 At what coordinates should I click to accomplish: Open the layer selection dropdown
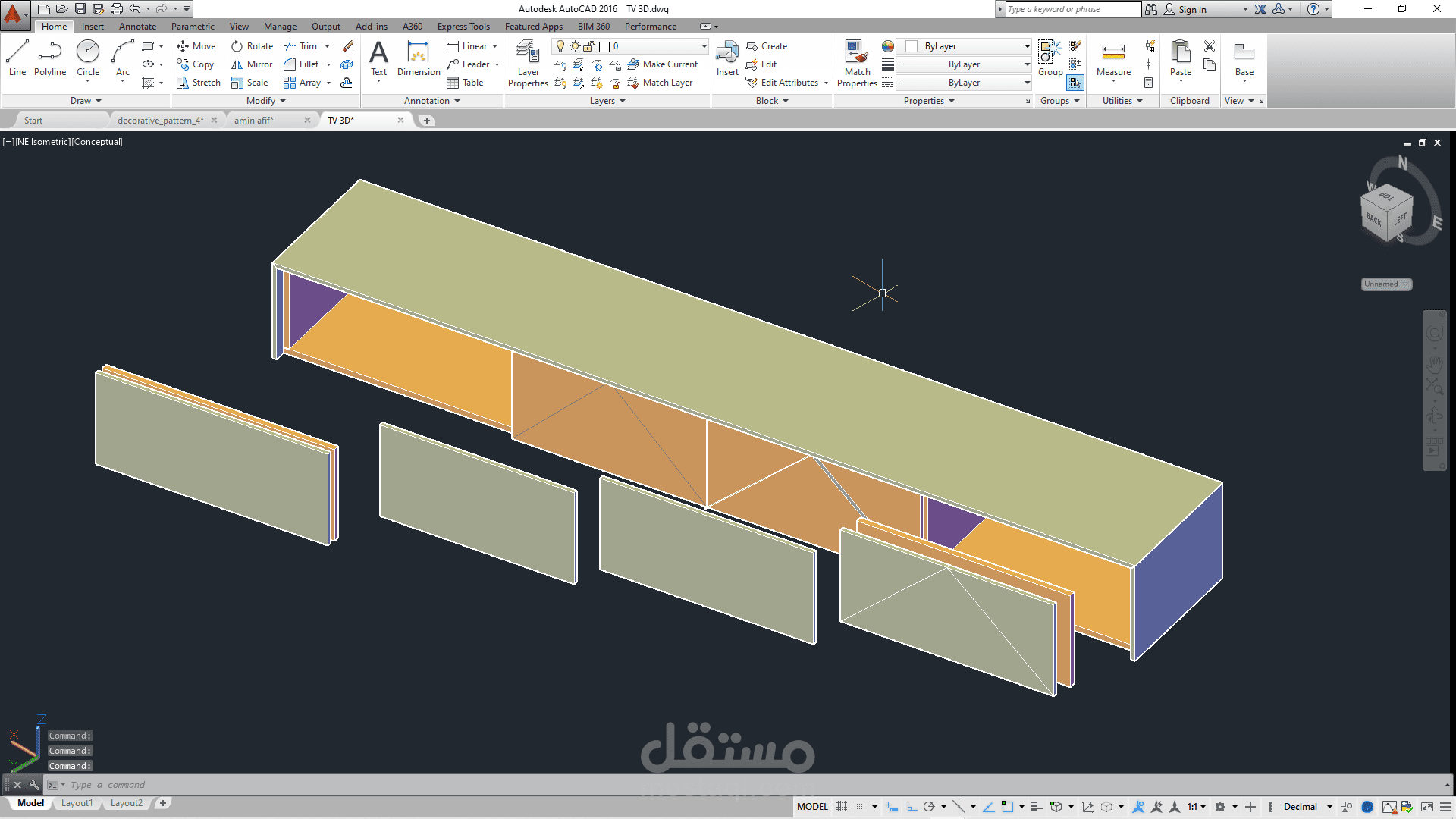click(704, 46)
